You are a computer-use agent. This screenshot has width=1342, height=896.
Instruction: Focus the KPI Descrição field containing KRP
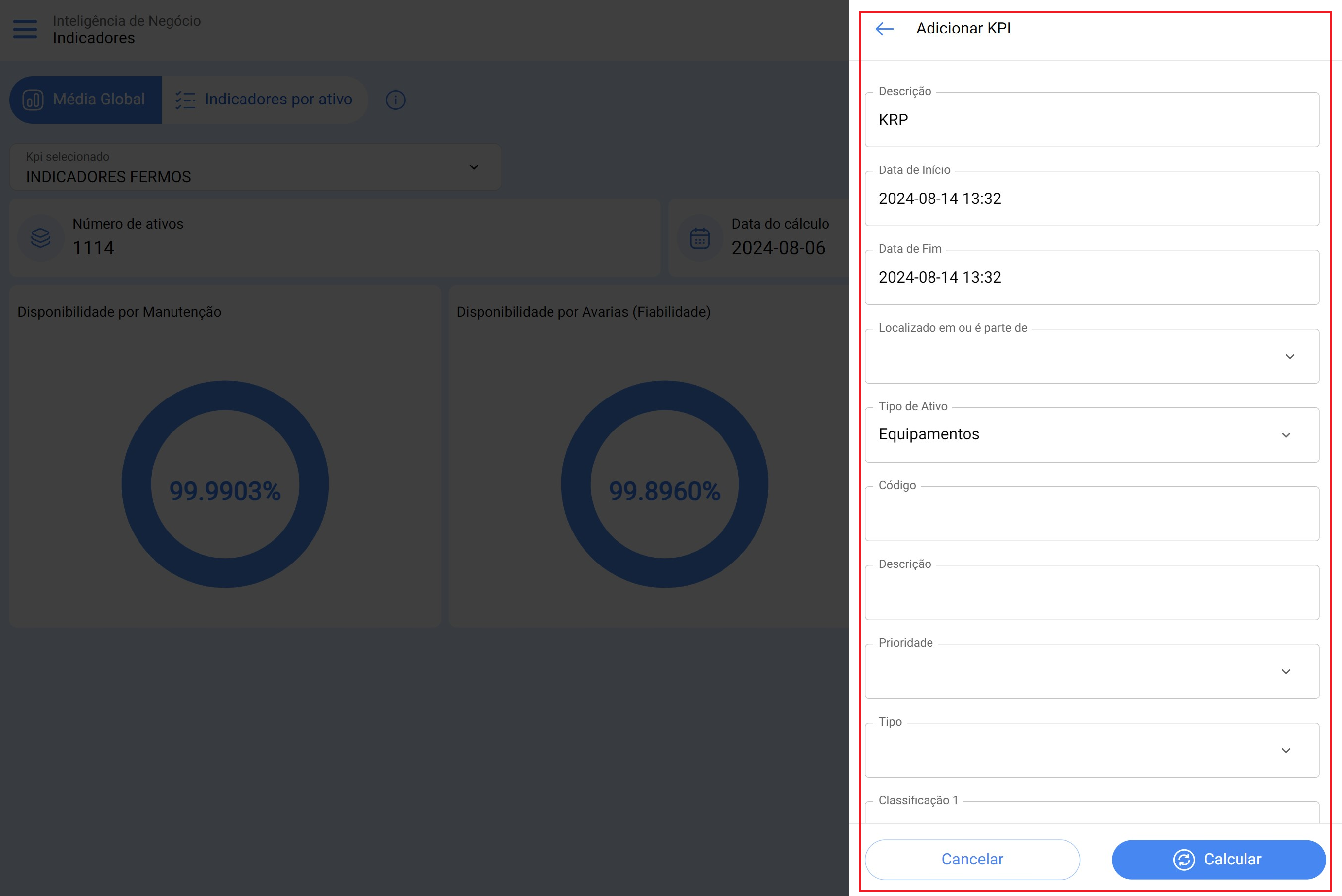tap(1092, 119)
